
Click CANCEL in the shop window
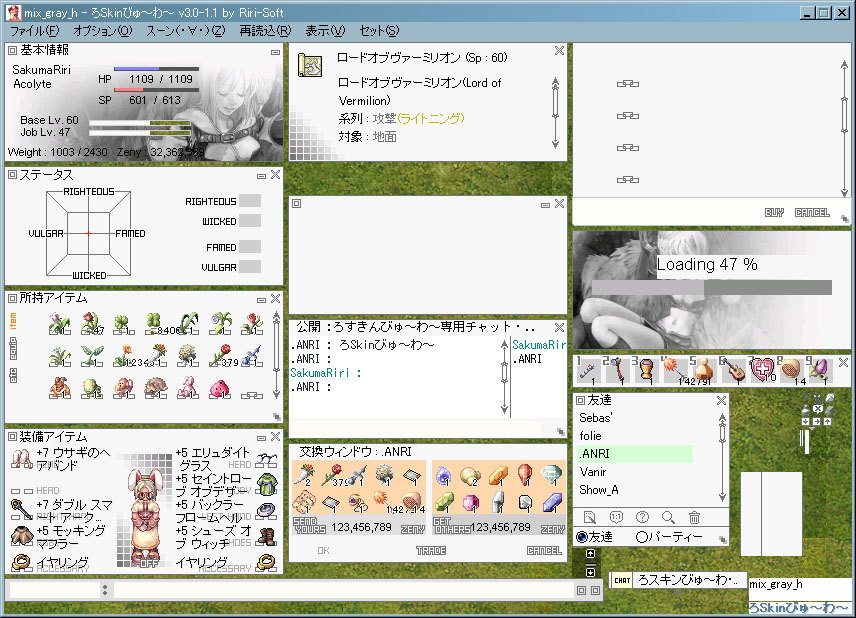[812, 212]
